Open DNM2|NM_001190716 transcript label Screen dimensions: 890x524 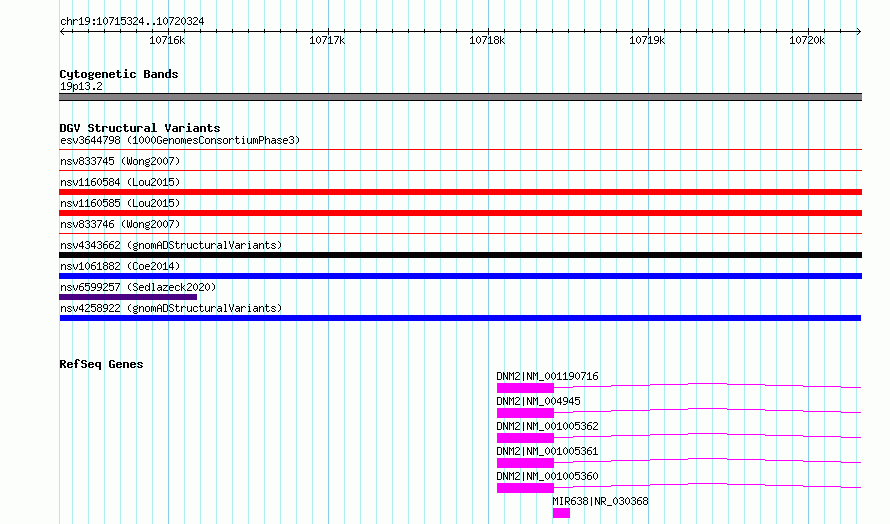pyautogui.click(x=547, y=376)
